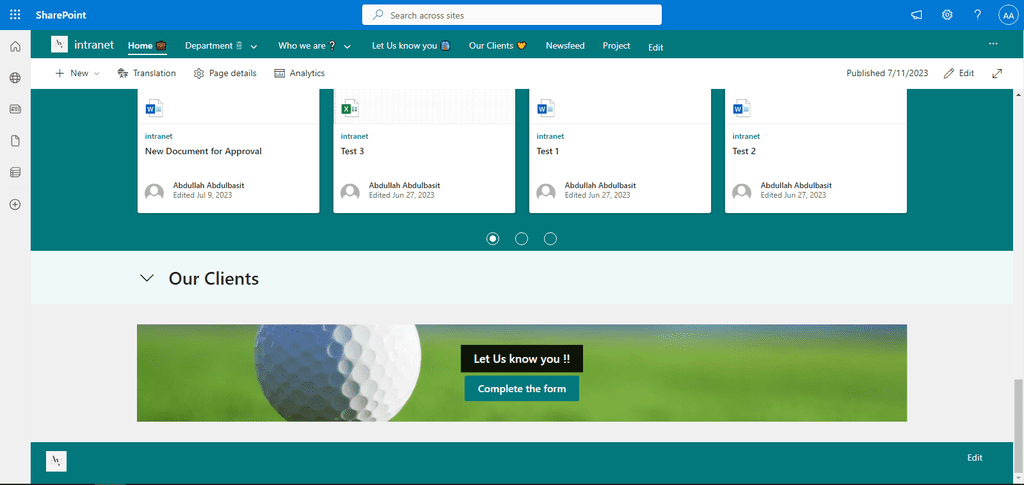Open Page details

pos(225,73)
